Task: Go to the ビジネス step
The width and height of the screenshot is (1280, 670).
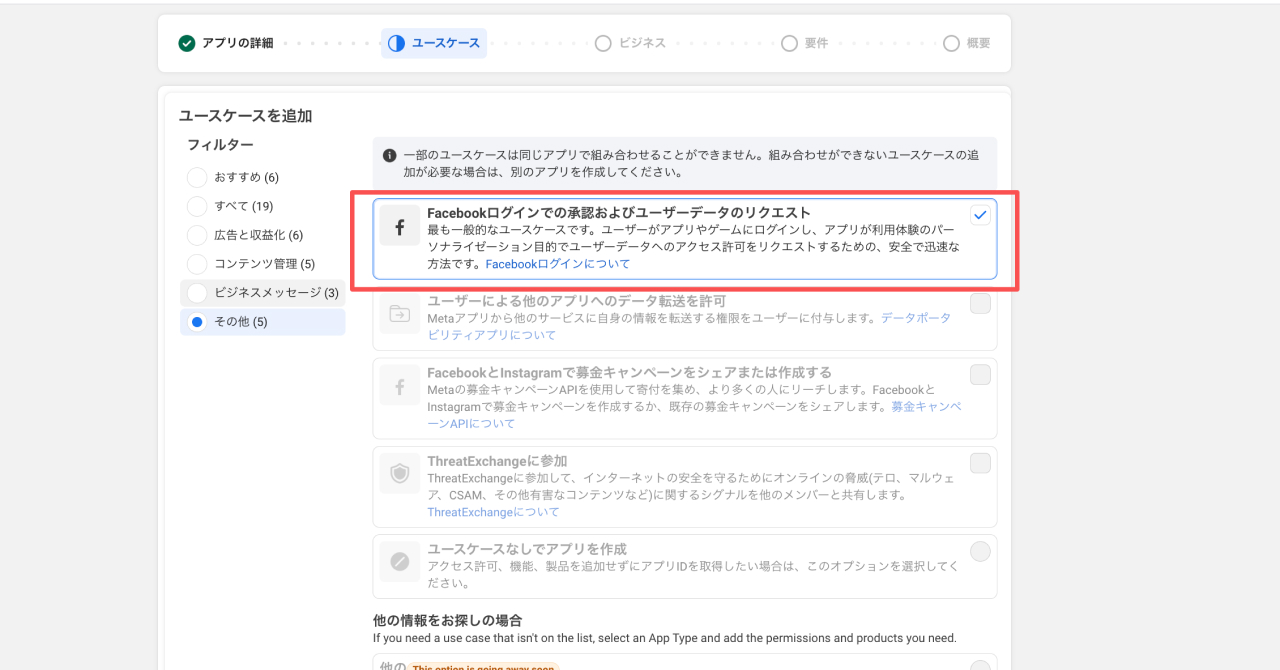Action: point(630,43)
